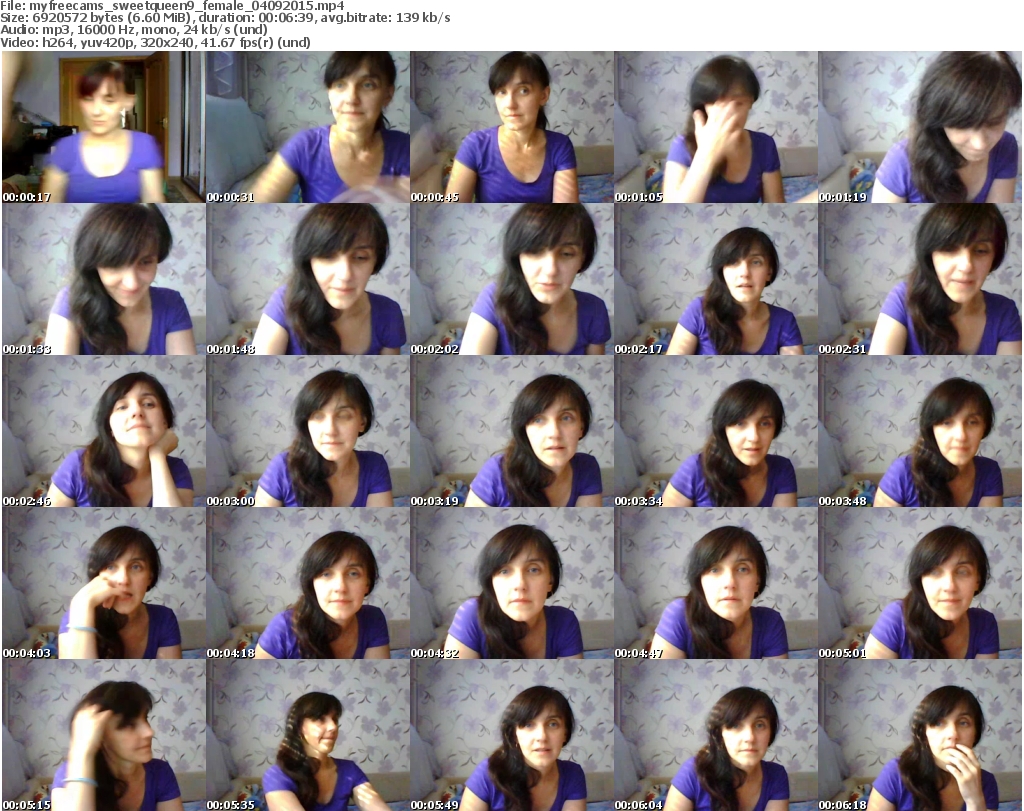Open the frame marked 00:01:33
Image resolution: width=1024 pixels, height=811 pixels.
[x=103, y=279]
